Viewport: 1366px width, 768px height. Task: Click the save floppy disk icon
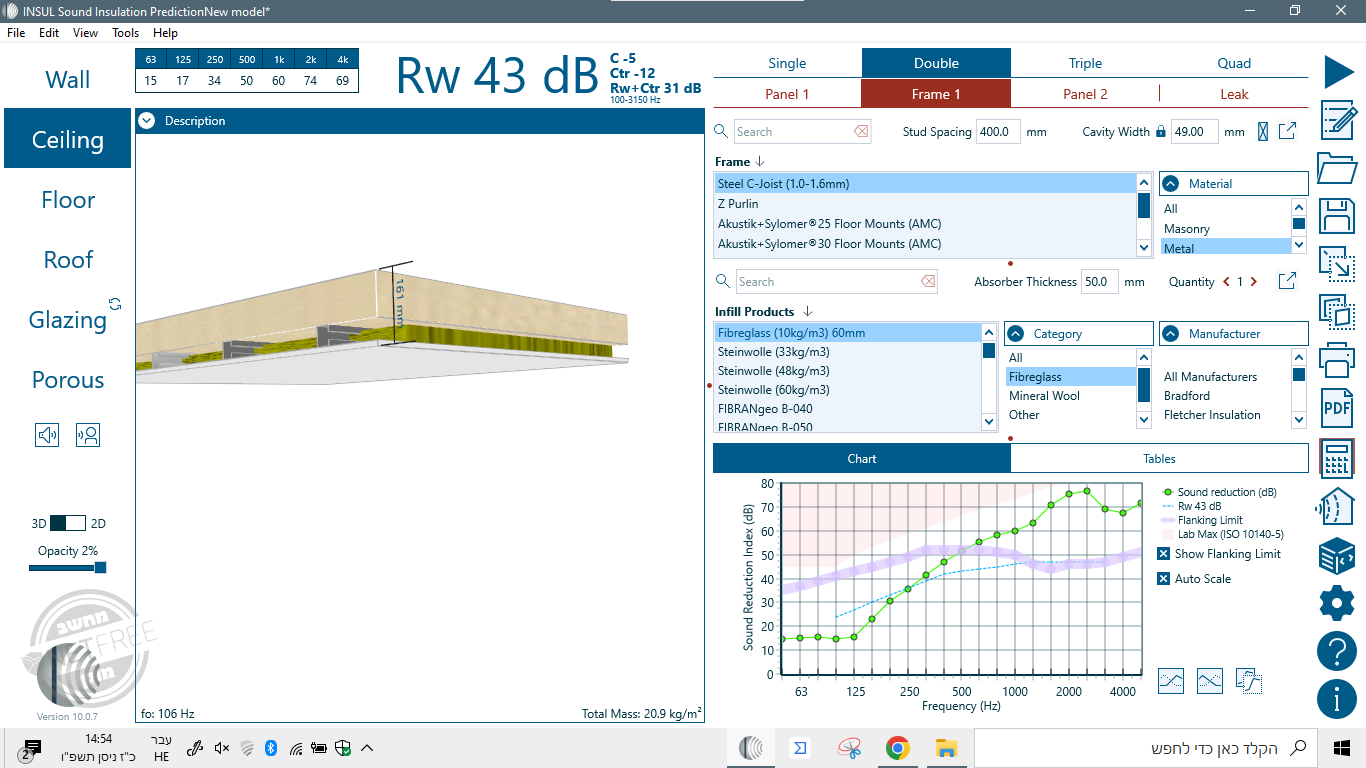(1337, 216)
